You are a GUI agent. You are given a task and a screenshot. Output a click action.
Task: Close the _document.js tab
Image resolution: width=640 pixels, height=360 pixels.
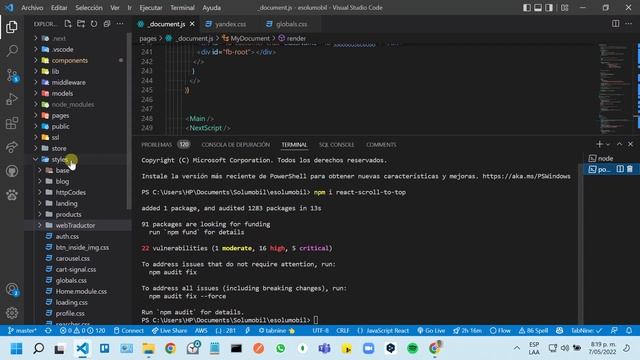click(192, 24)
